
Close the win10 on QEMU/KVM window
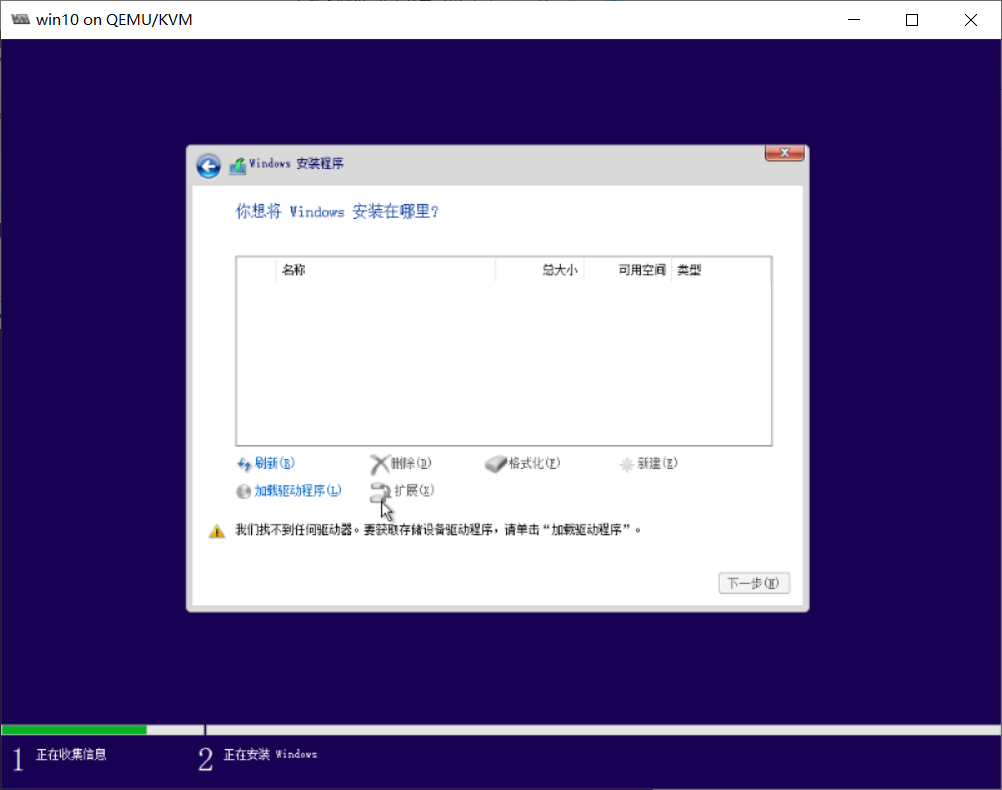tap(971, 20)
